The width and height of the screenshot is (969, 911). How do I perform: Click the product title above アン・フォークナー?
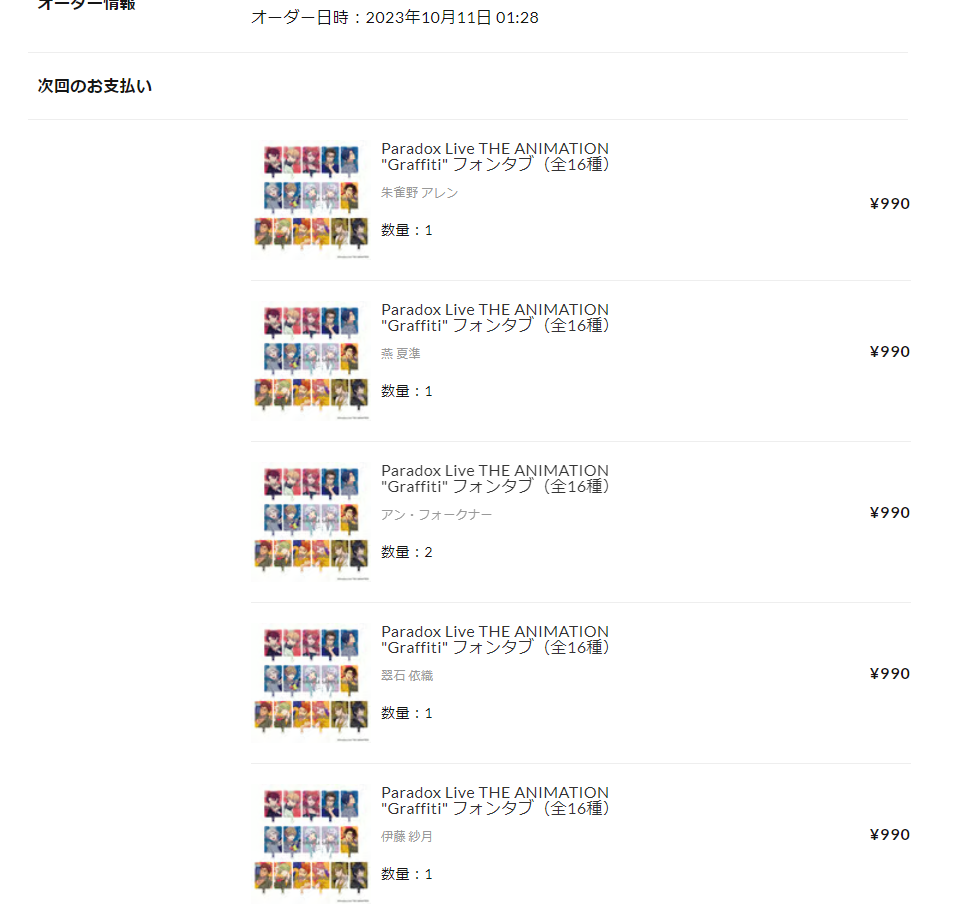(x=495, y=478)
